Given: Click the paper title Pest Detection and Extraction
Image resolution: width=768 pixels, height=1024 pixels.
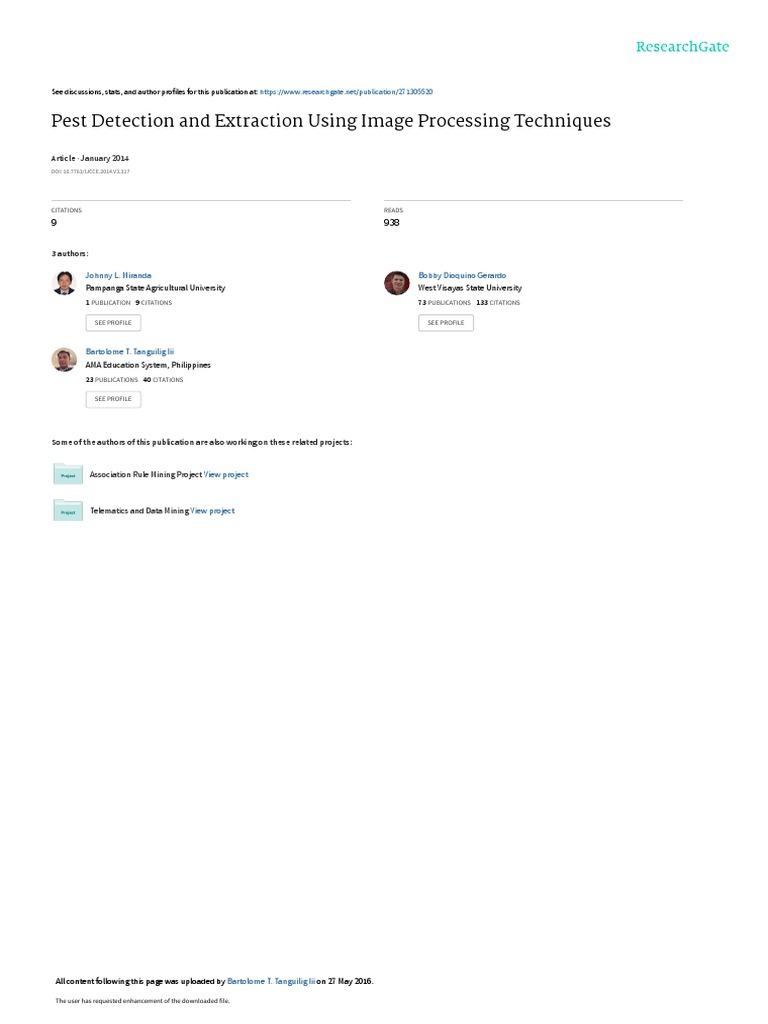Looking at the screenshot, I should 331,121.
